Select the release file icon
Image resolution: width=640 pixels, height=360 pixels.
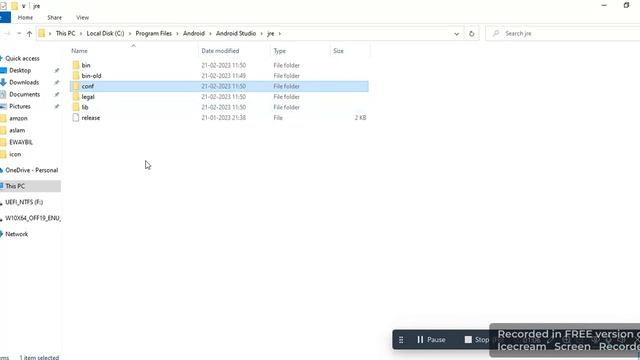76,118
